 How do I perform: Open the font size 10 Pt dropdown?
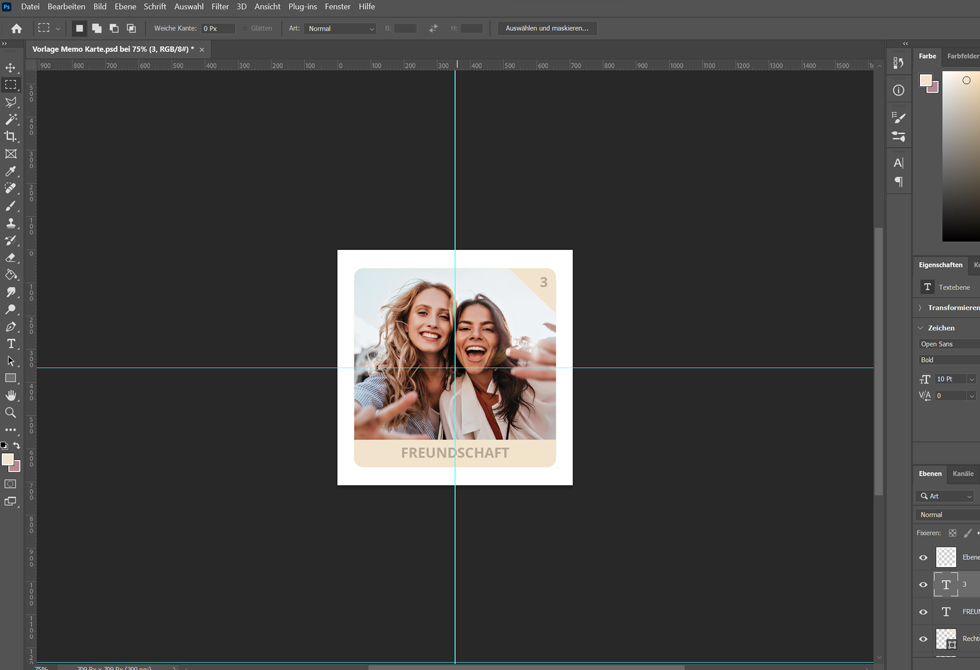pos(971,379)
